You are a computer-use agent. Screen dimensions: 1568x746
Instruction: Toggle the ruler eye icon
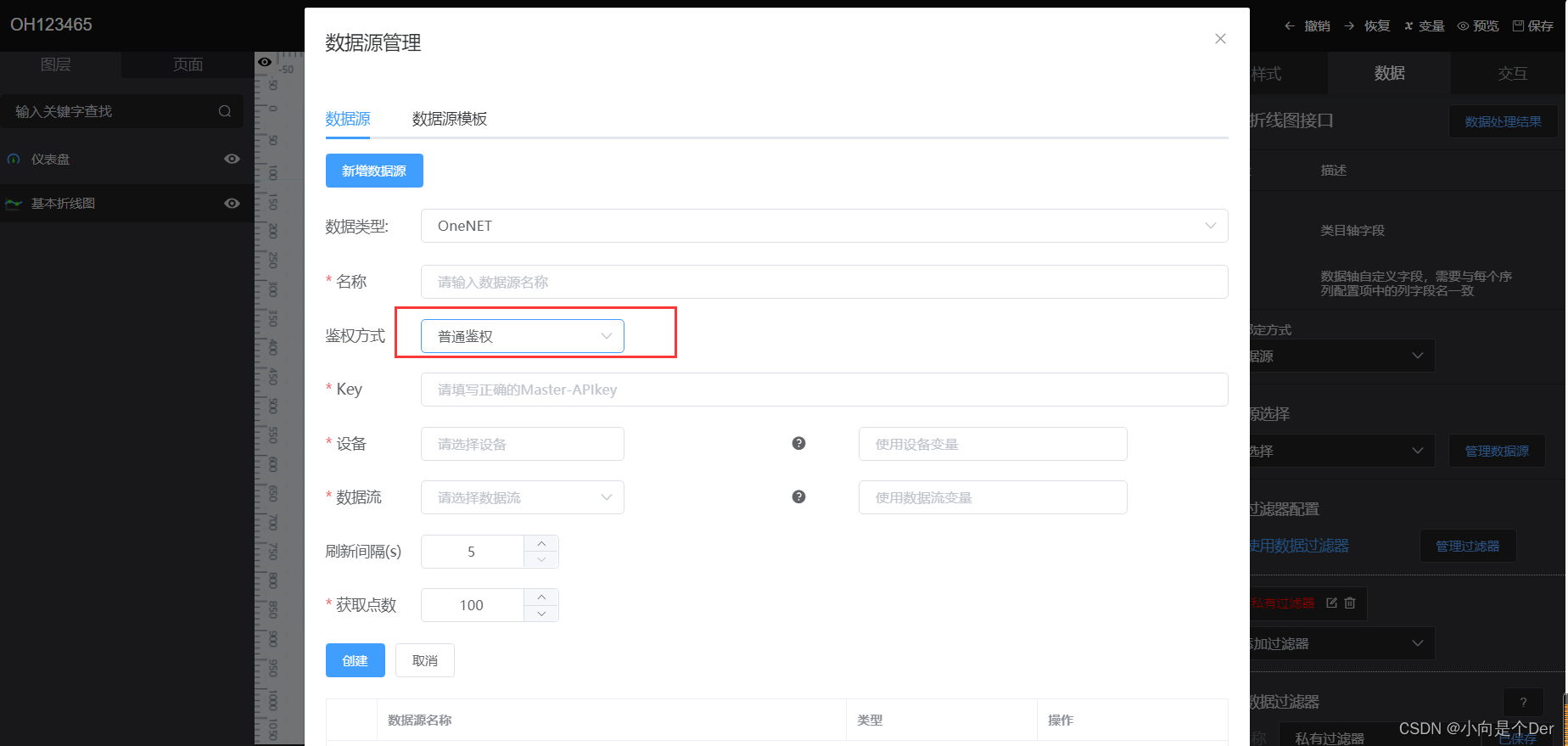point(265,62)
